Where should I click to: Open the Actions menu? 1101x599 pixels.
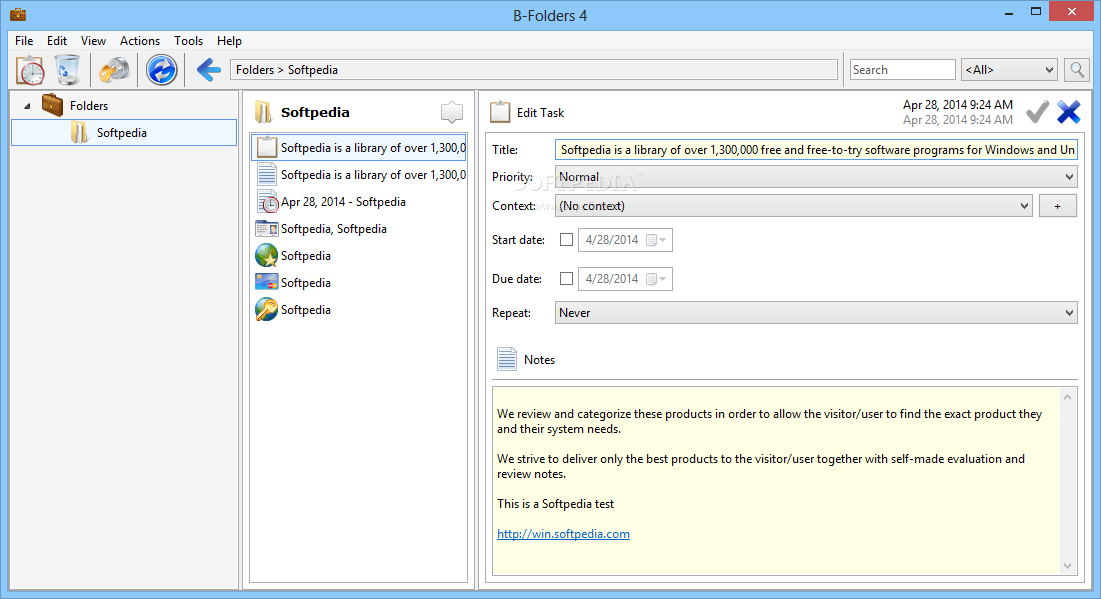[x=140, y=41]
